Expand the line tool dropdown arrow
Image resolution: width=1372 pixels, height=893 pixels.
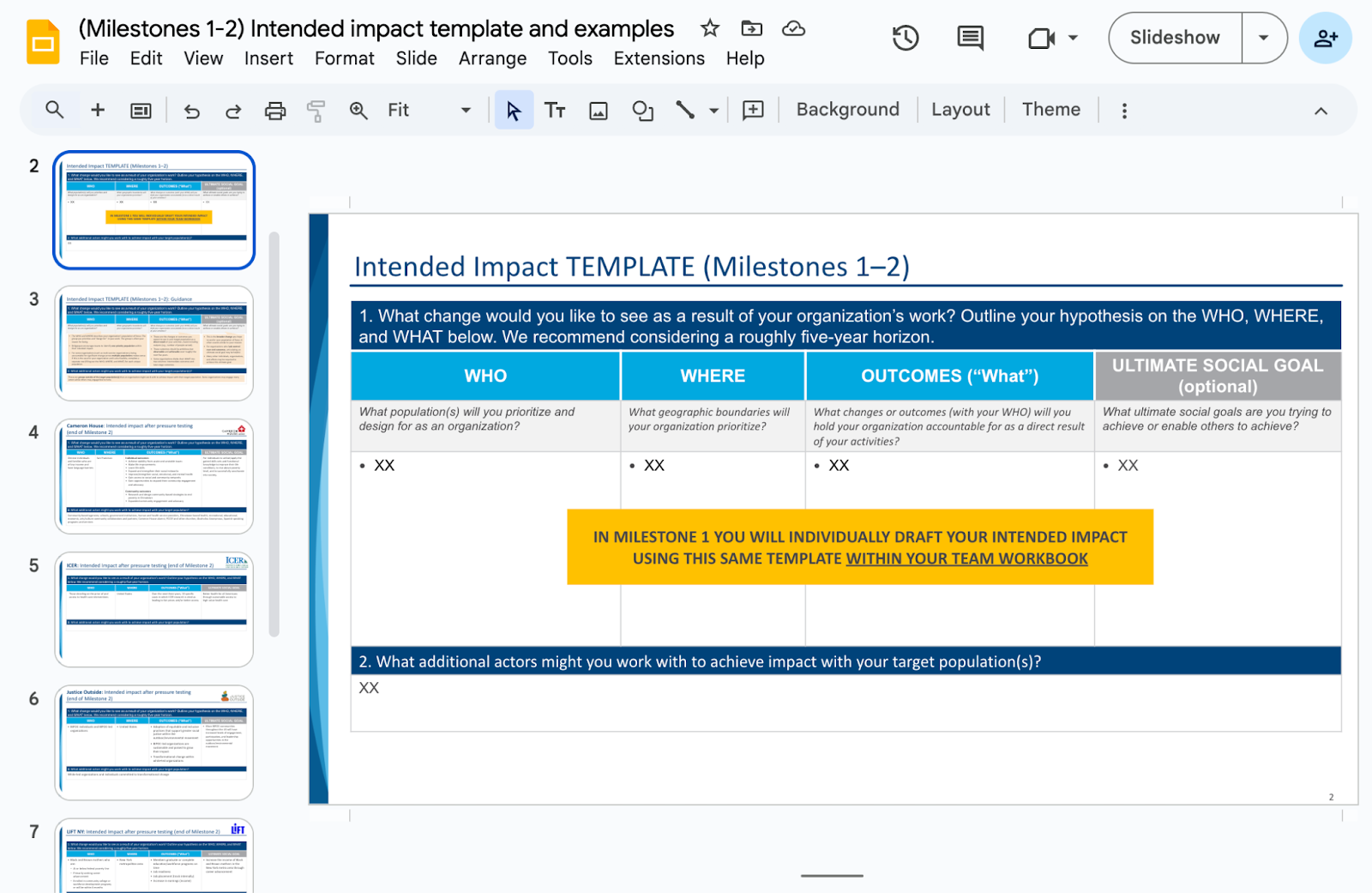point(713,111)
